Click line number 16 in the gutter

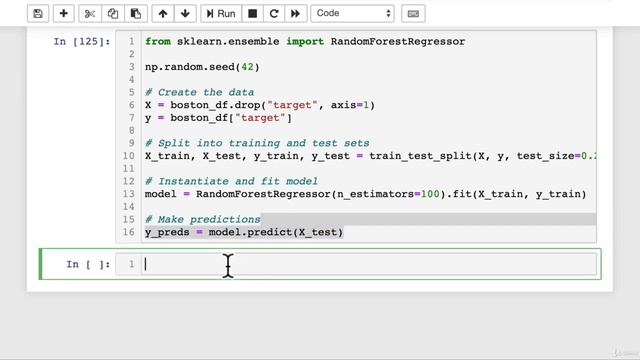[x=129, y=232]
